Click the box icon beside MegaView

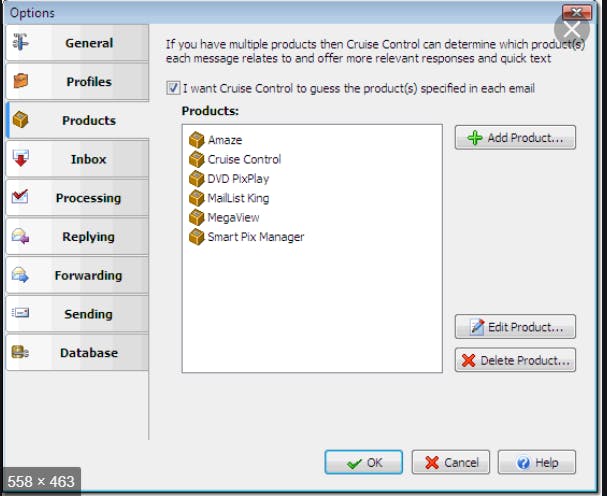pyautogui.click(x=197, y=217)
